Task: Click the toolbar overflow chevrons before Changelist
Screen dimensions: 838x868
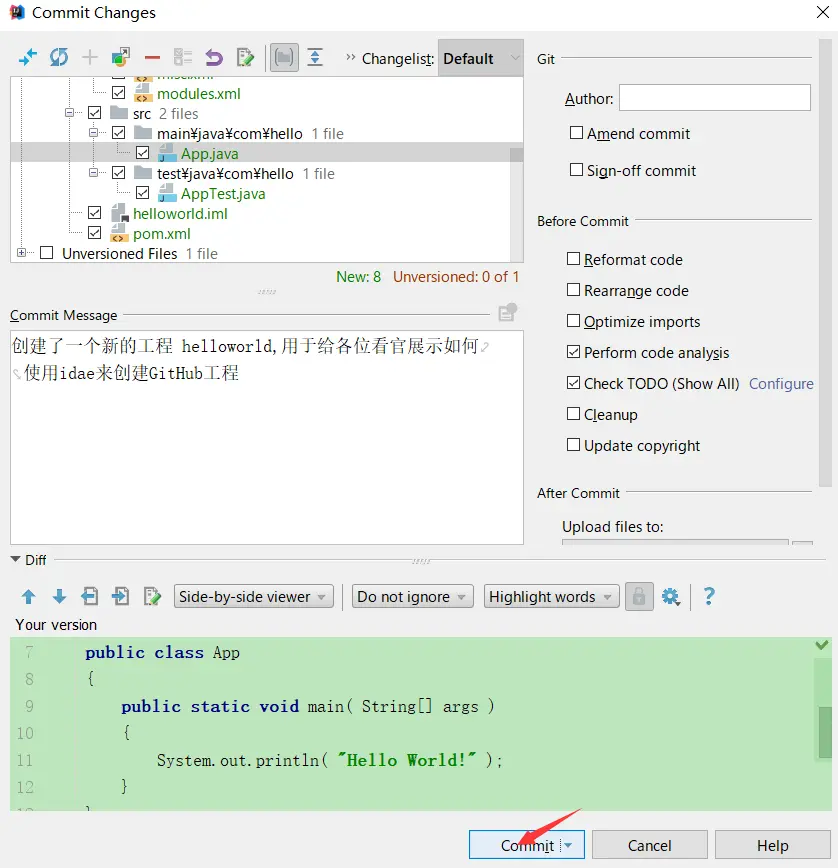Action: (350, 57)
